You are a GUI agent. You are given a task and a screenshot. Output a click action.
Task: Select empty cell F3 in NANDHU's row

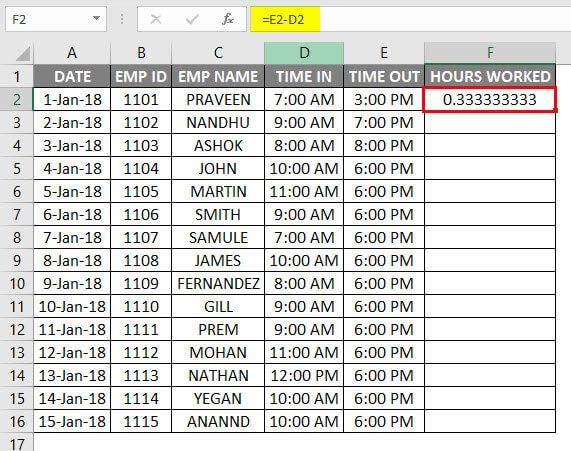click(x=490, y=122)
